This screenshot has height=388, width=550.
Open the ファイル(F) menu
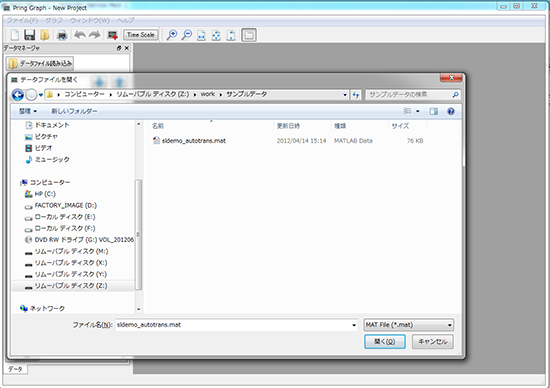pyautogui.click(x=22, y=20)
